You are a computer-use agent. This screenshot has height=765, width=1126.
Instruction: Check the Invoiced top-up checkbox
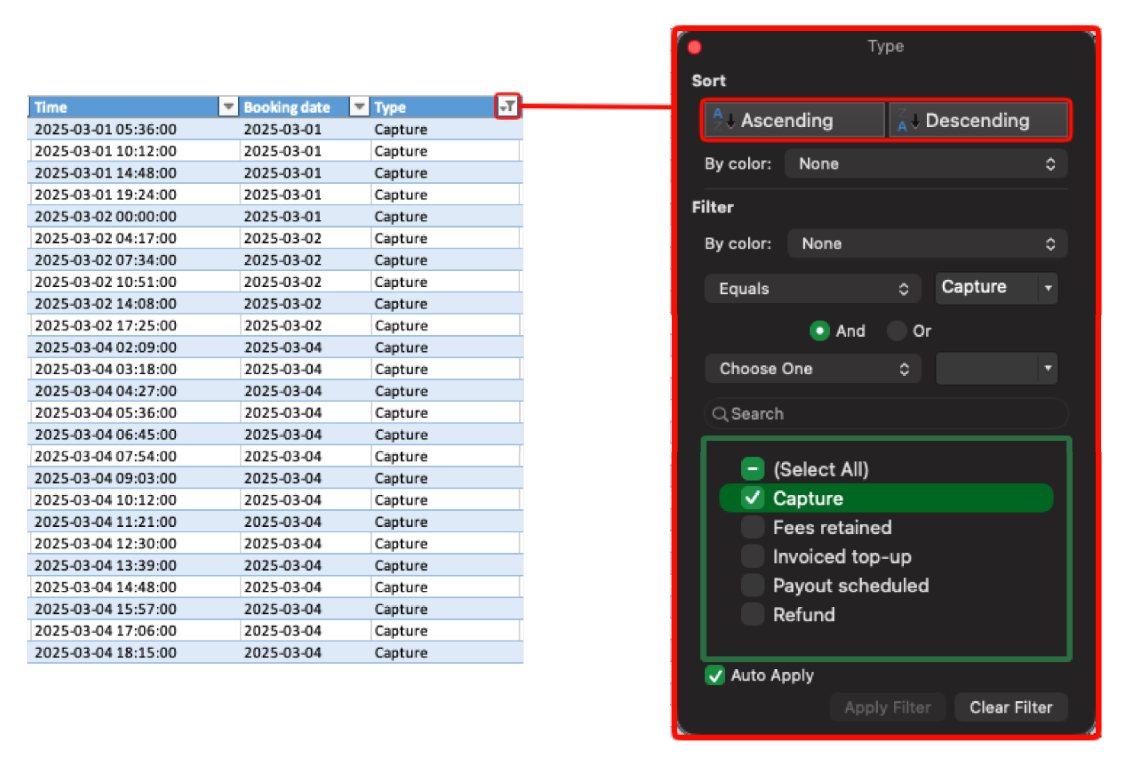coord(752,557)
